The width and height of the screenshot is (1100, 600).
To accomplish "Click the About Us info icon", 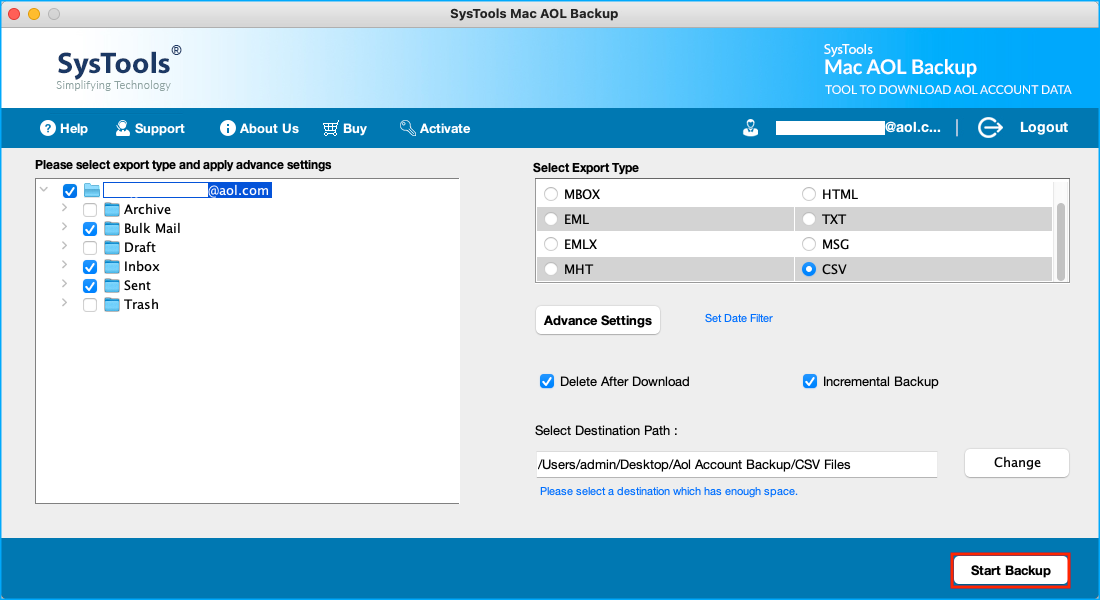I will tap(227, 128).
